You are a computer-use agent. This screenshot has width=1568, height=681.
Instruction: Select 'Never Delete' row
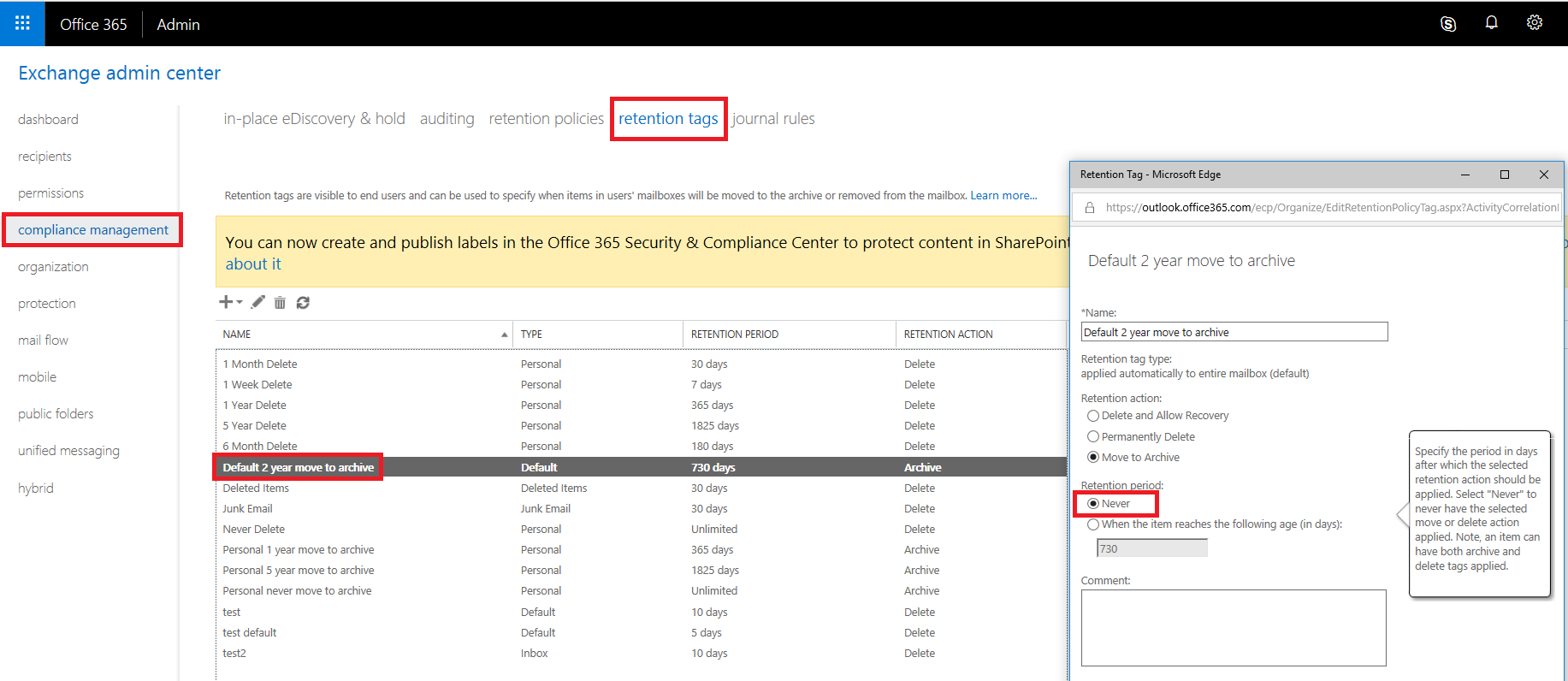click(x=642, y=530)
